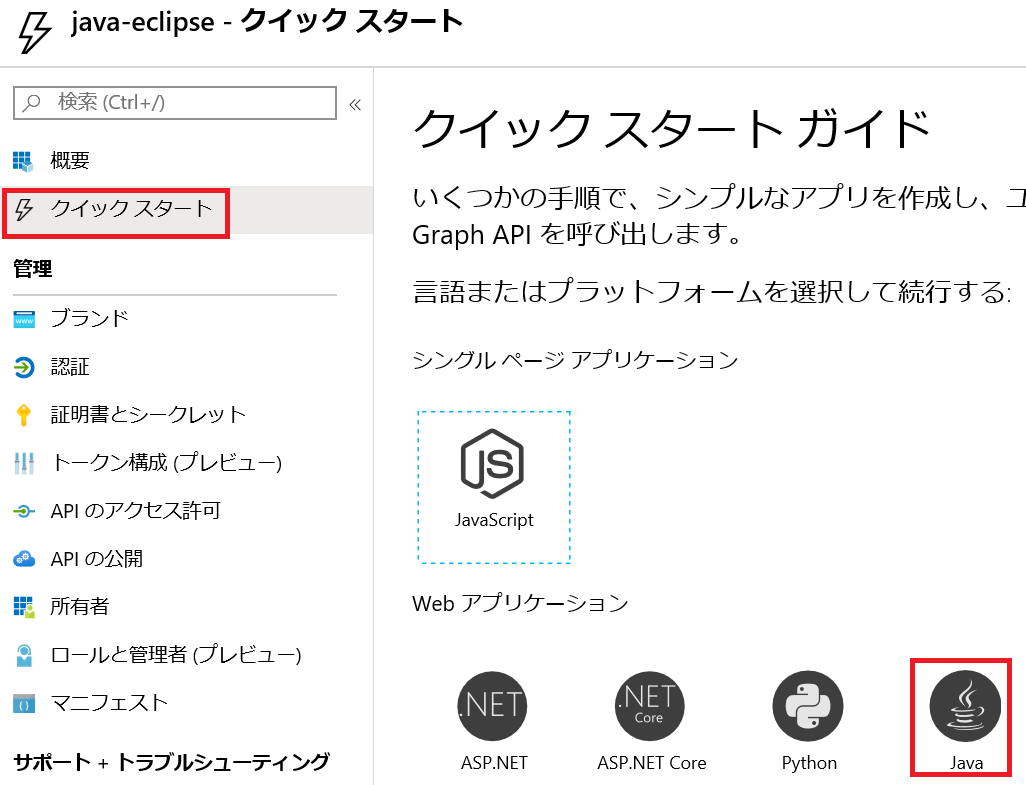This screenshot has width=1026, height=785.
Task: Select the ASP.NET label under Web apps
Action: (494, 763)
